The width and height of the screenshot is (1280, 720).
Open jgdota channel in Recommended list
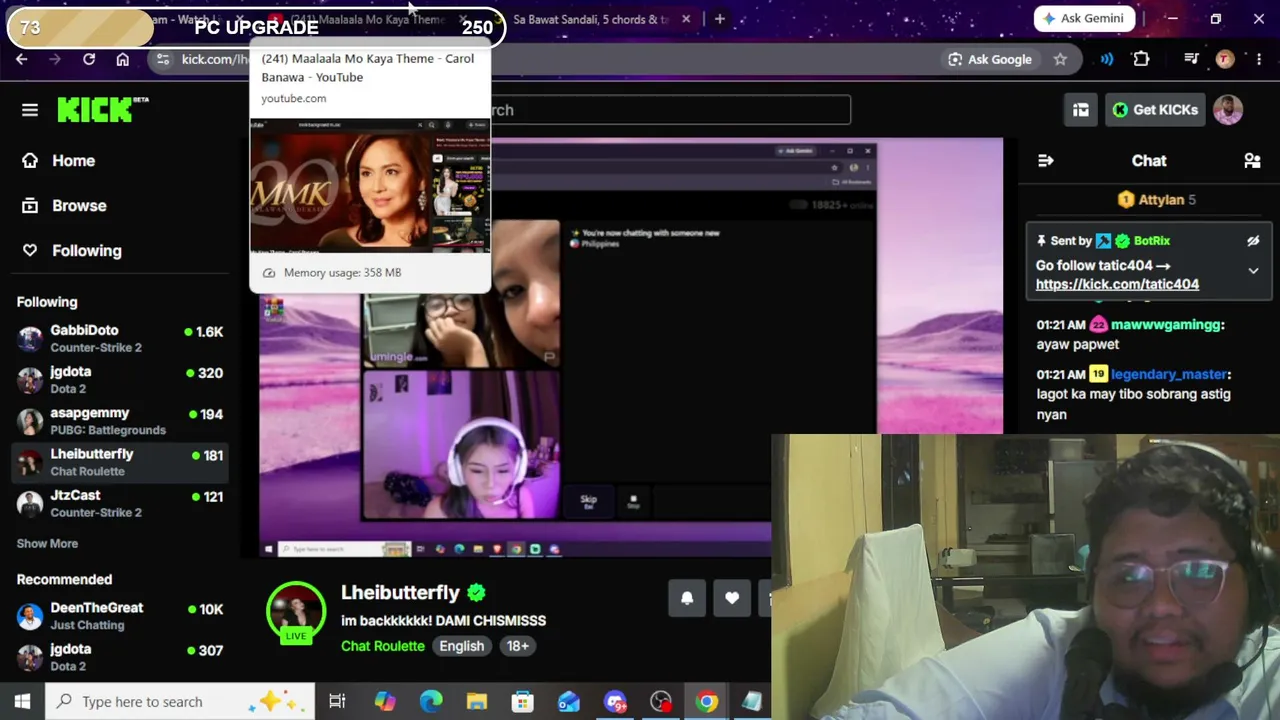120,657
